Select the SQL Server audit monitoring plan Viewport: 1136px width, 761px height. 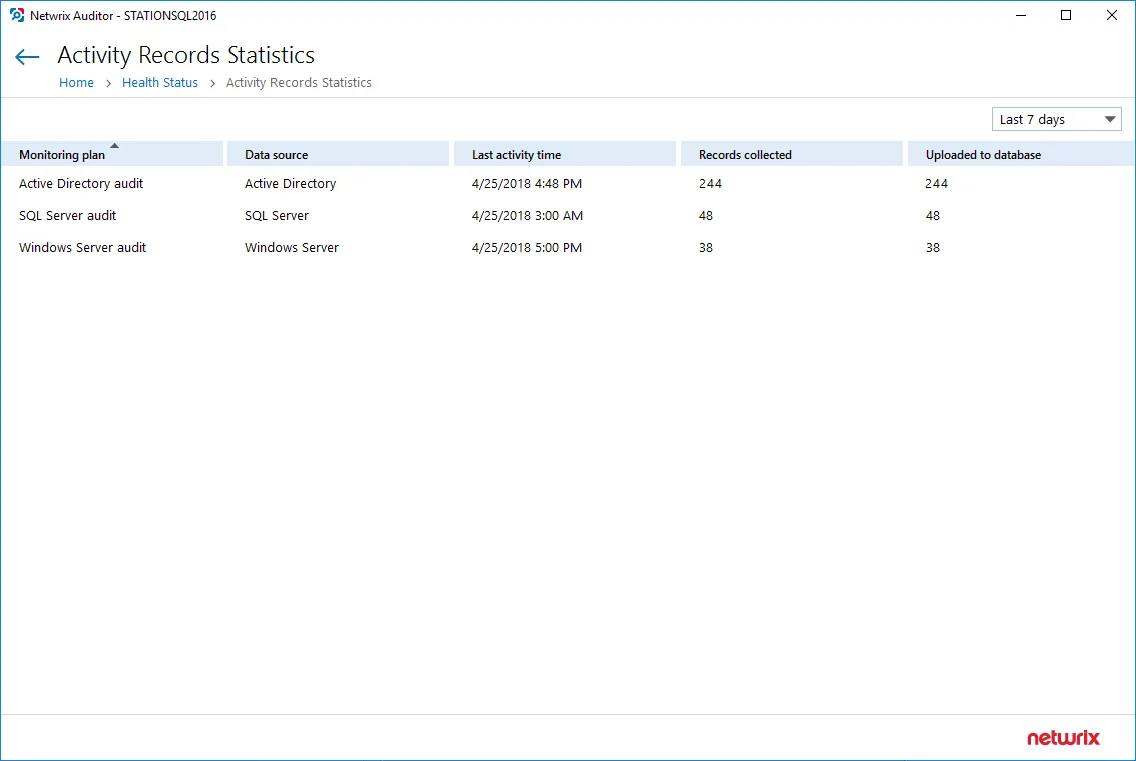[67, 215]
